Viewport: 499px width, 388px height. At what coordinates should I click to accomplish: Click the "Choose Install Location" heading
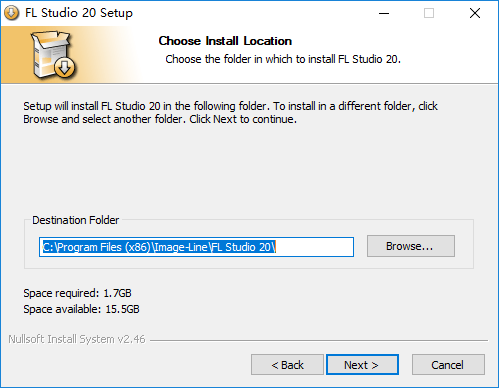pyautogui.click(x=225, y=41)
